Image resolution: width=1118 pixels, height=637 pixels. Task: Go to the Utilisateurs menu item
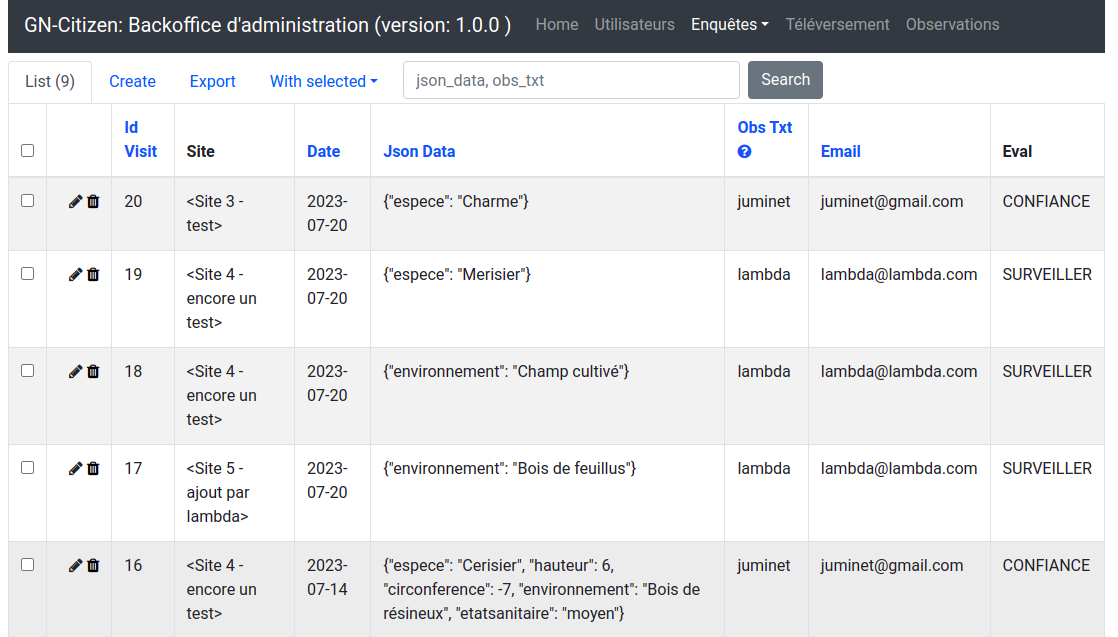[x=634, y=25]
